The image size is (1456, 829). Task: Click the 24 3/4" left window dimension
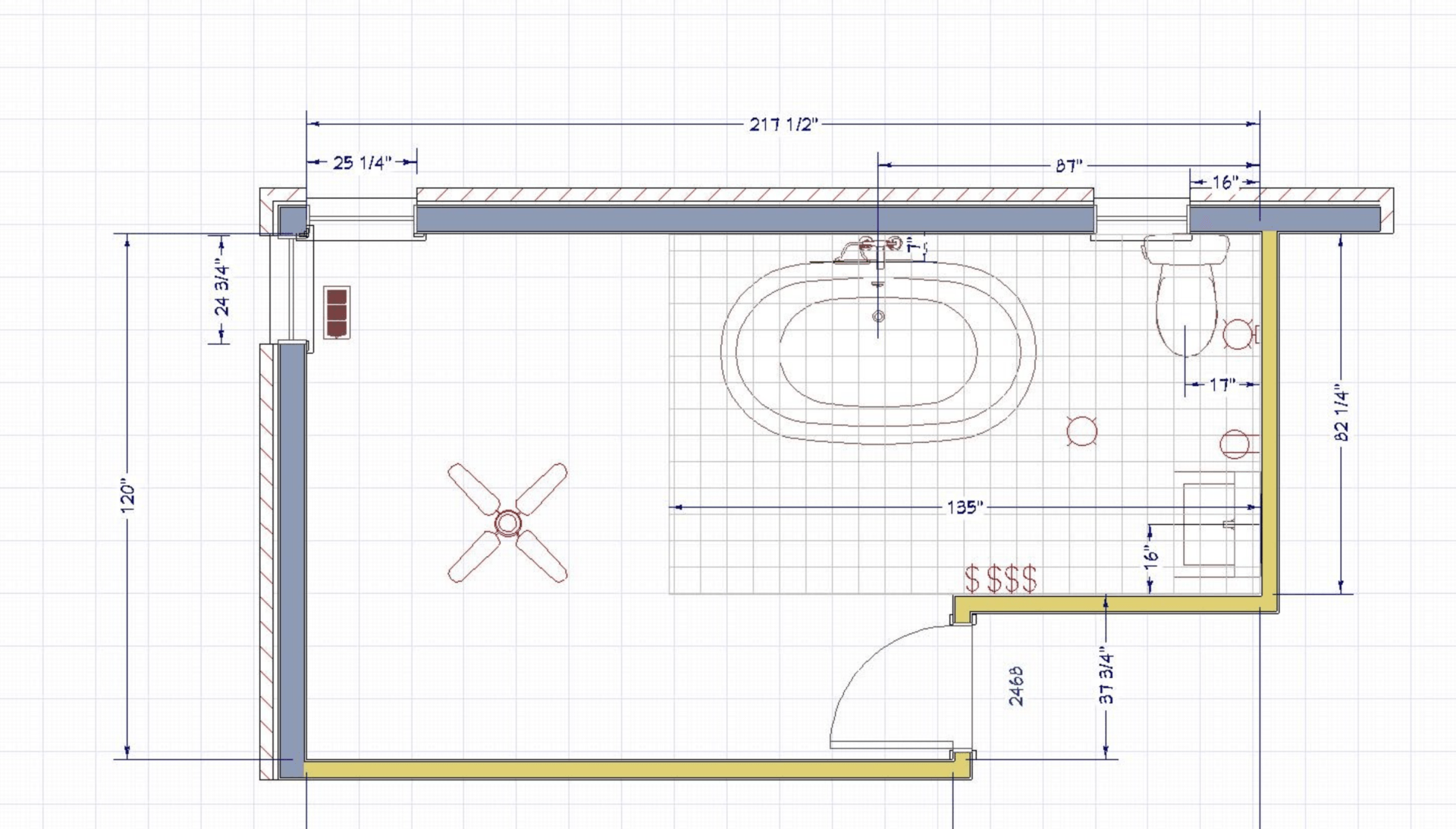(221, 287)
